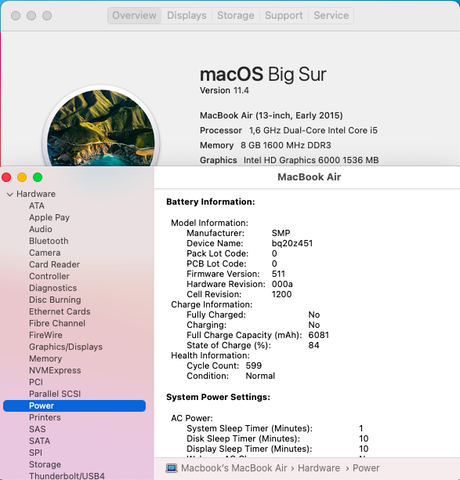Select Disc Burning in the sidebar
460x480 pixels.
tap(55, 300)
